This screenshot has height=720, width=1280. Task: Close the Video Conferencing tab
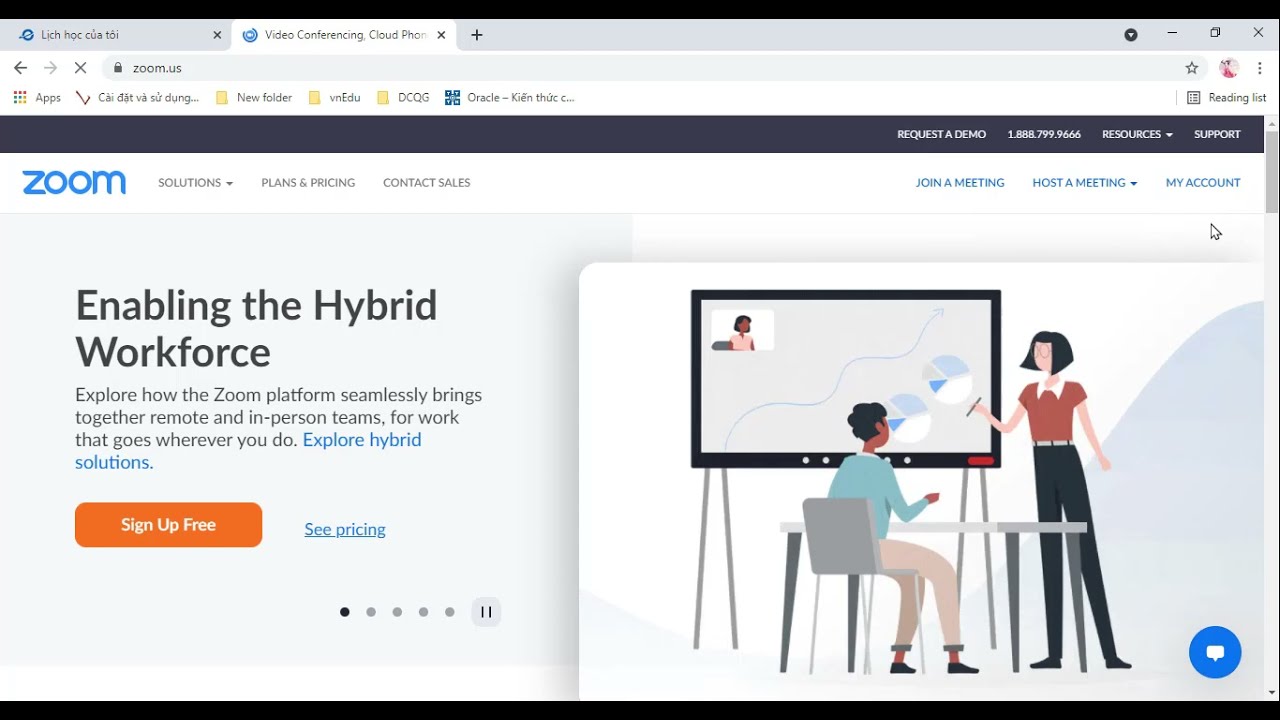click(441, 35)
